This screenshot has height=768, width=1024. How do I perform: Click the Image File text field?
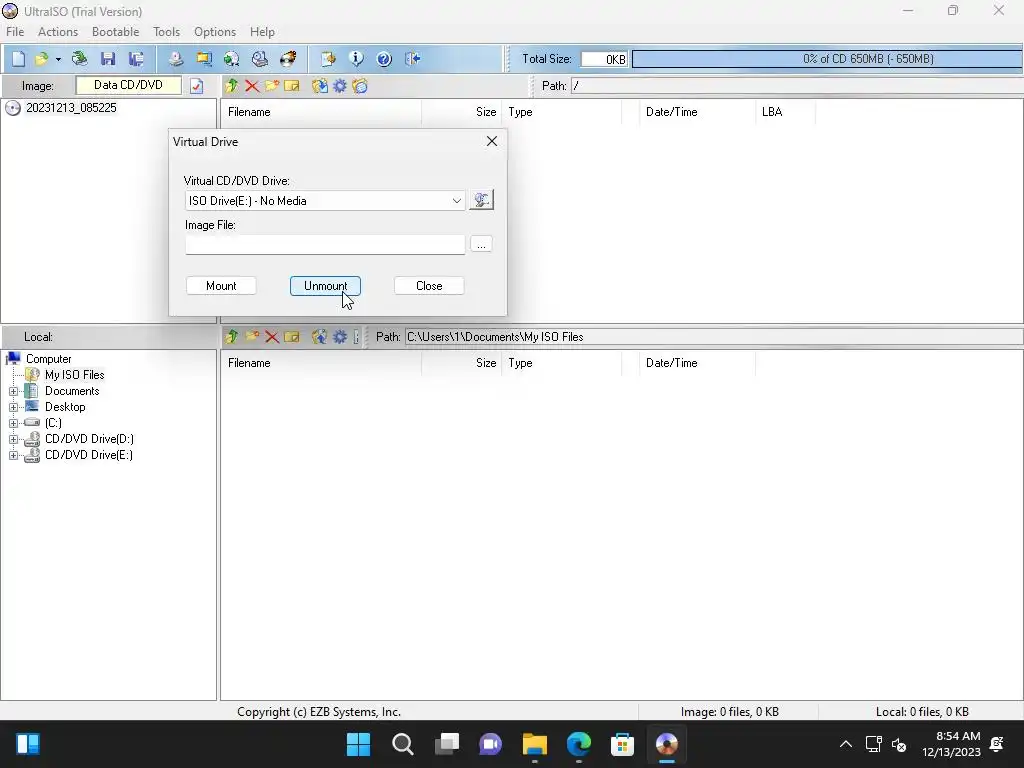(x=325, y=244)
